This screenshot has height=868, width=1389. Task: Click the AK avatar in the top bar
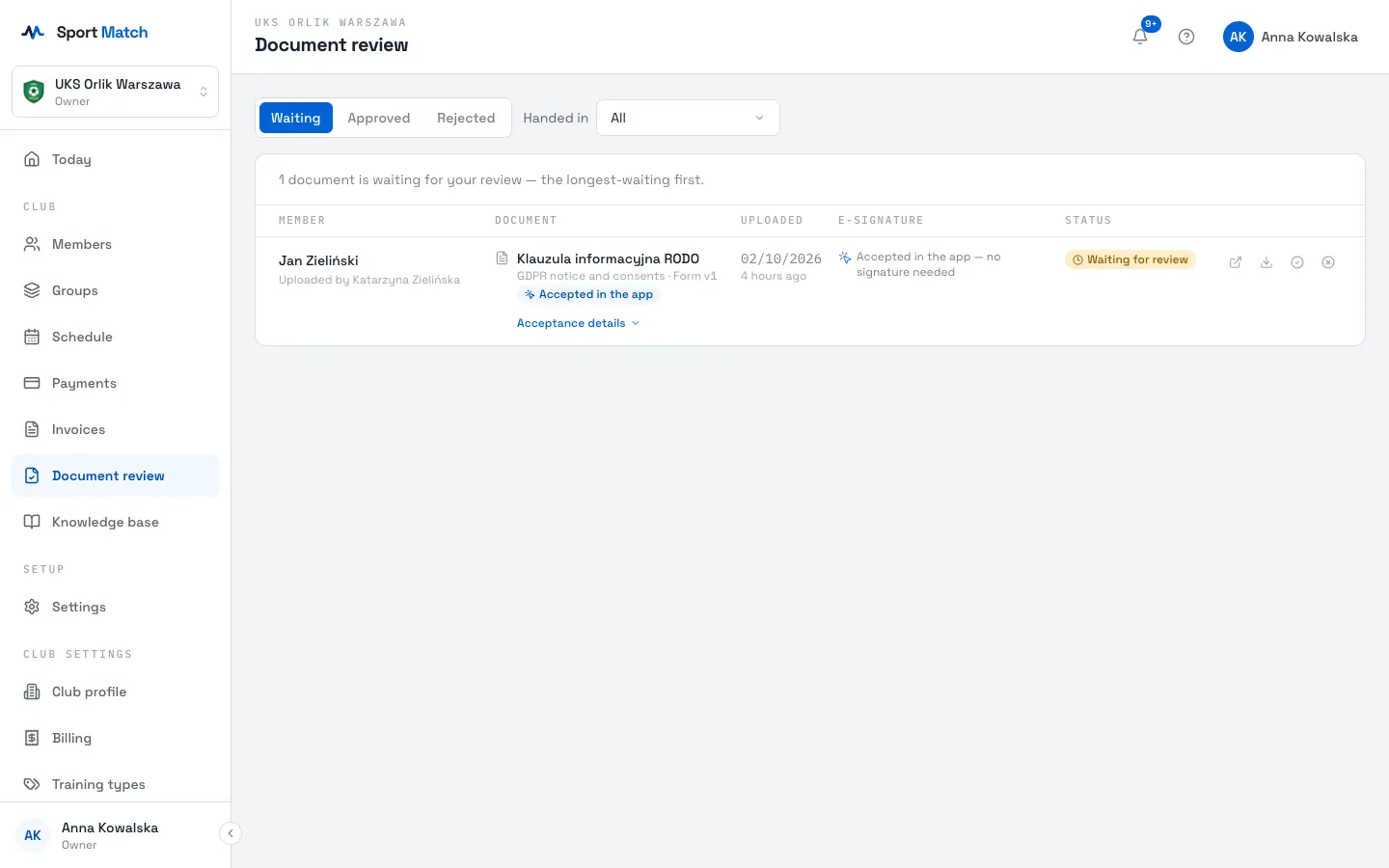[x=1239, y=37]
